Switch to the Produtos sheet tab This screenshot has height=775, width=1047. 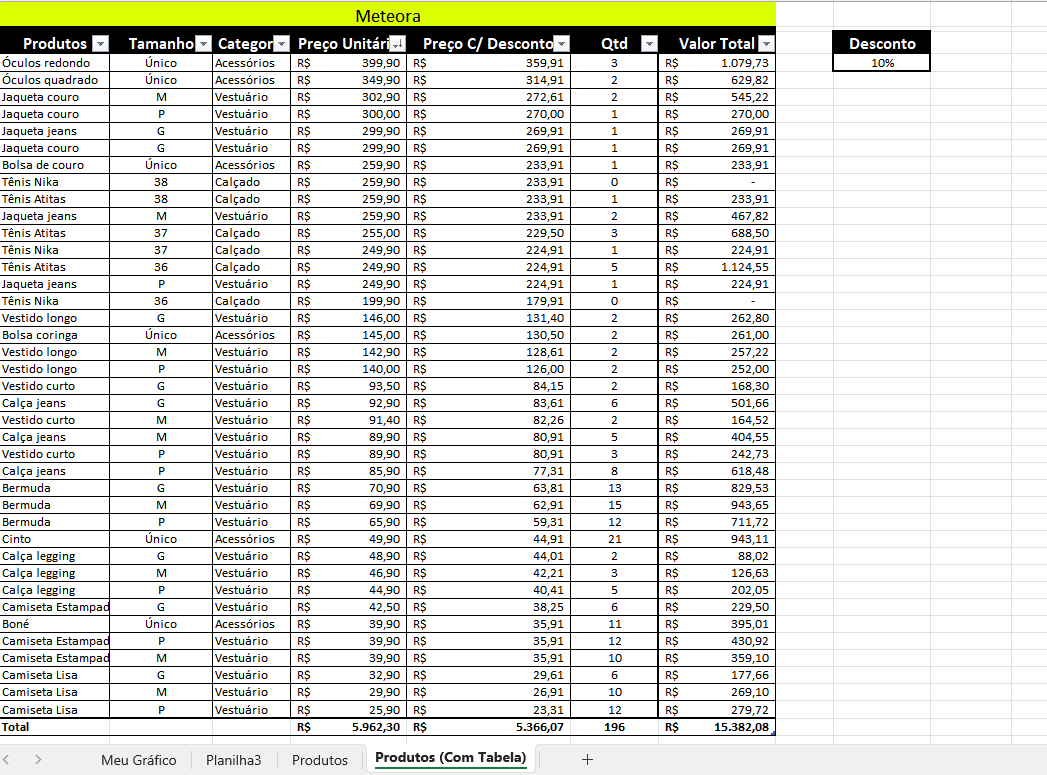320,760
